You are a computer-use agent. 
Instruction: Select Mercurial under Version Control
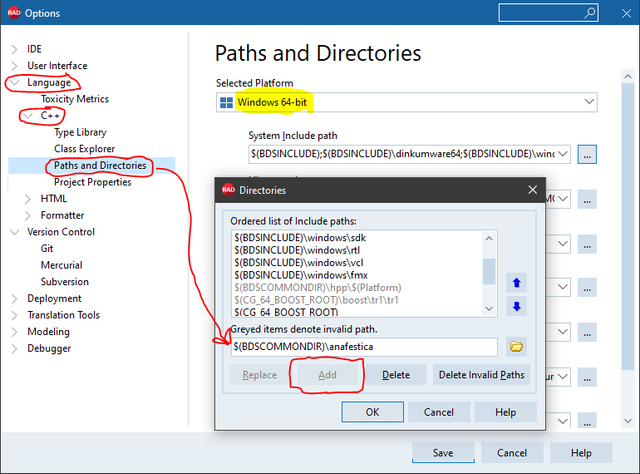62,265
